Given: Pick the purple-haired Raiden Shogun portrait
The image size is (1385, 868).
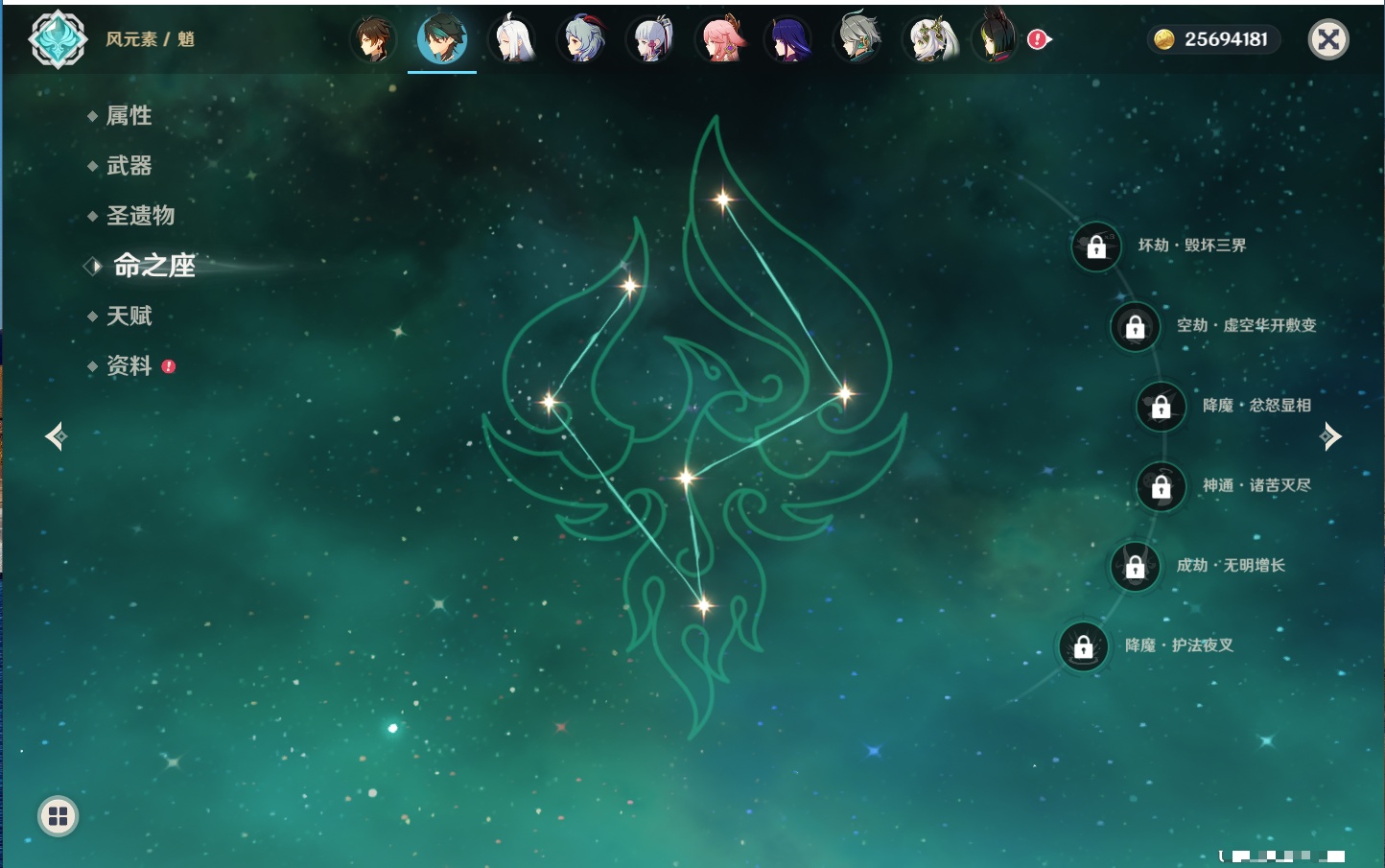Looking at the screenshot, I should click(x=788, y=40).
